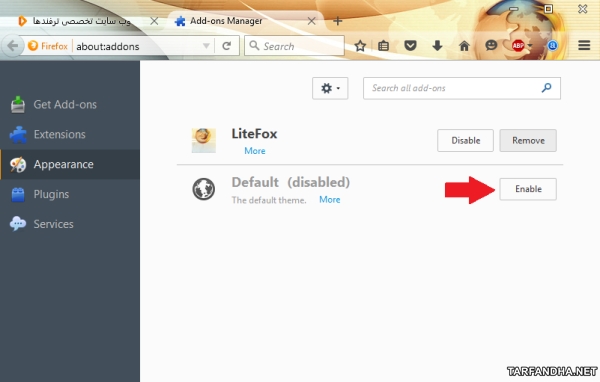Click the Firefox identity icon in URL bar
600x382 pixels.
click(x=33, y=46)
